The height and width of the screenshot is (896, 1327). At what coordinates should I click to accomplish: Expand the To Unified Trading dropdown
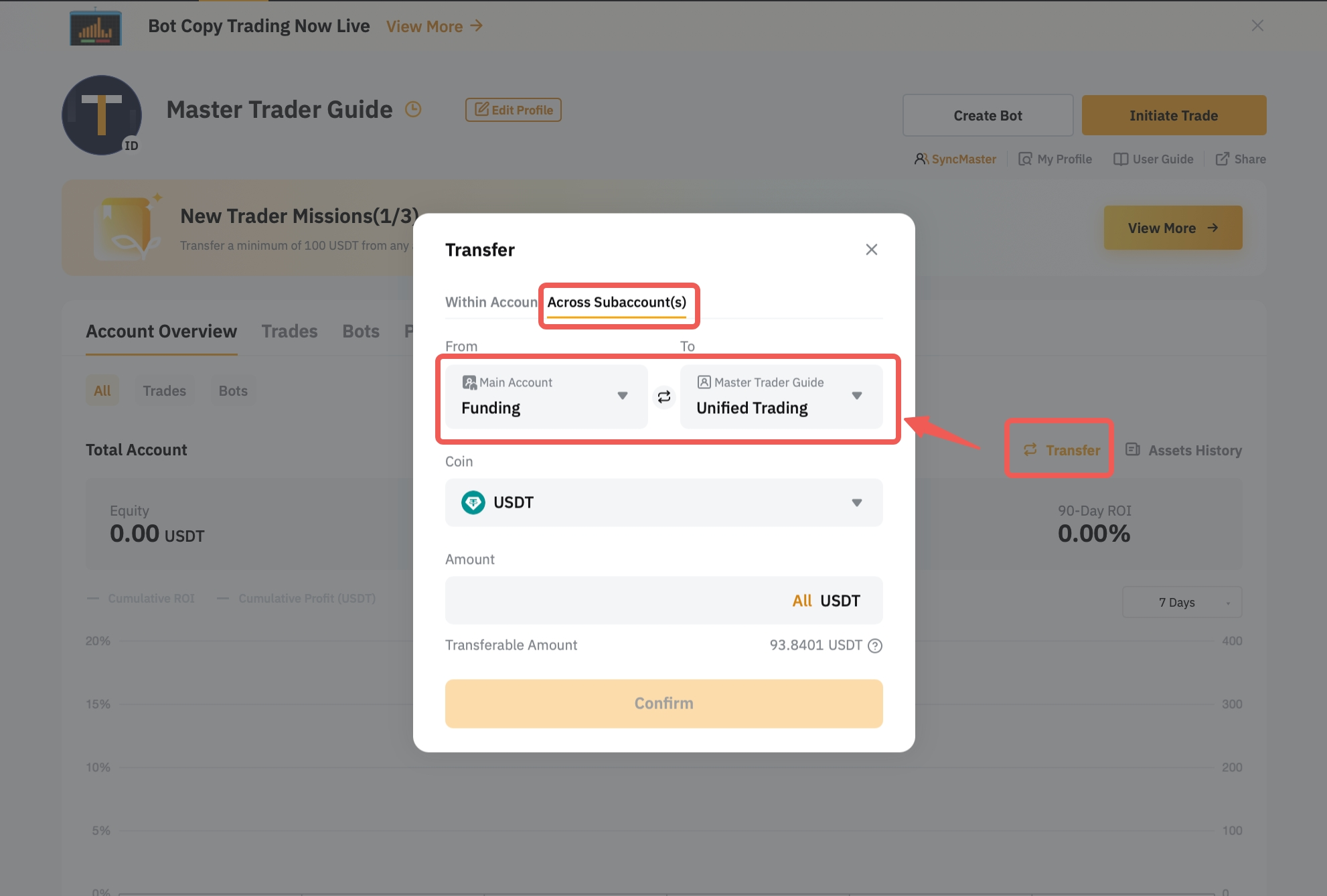(781, 396)
